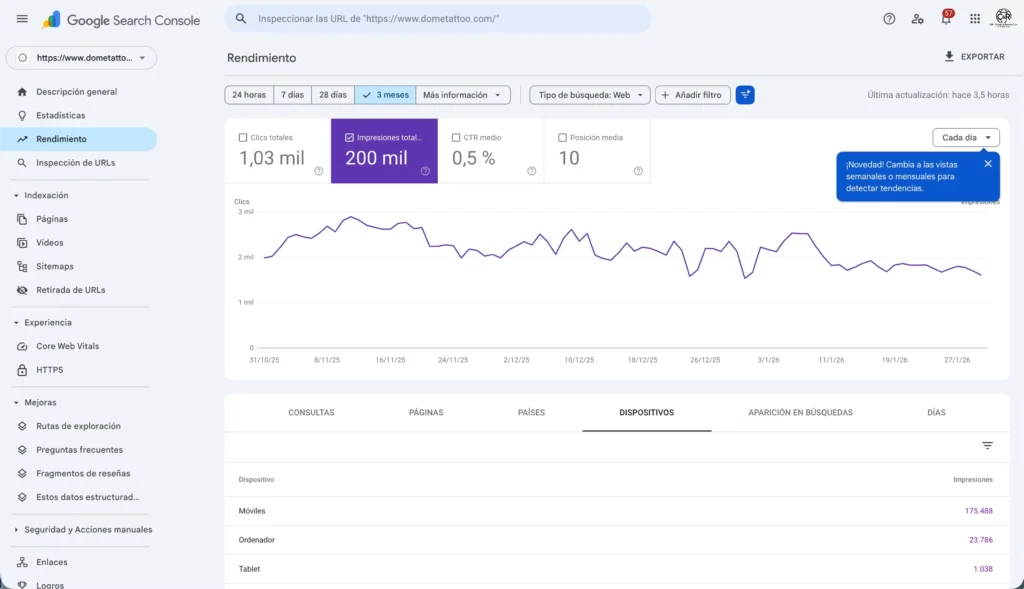The width and height of the screenshot is (1024, 589).
Task: Open the Más información date dropdown
Action: point(462,95)
